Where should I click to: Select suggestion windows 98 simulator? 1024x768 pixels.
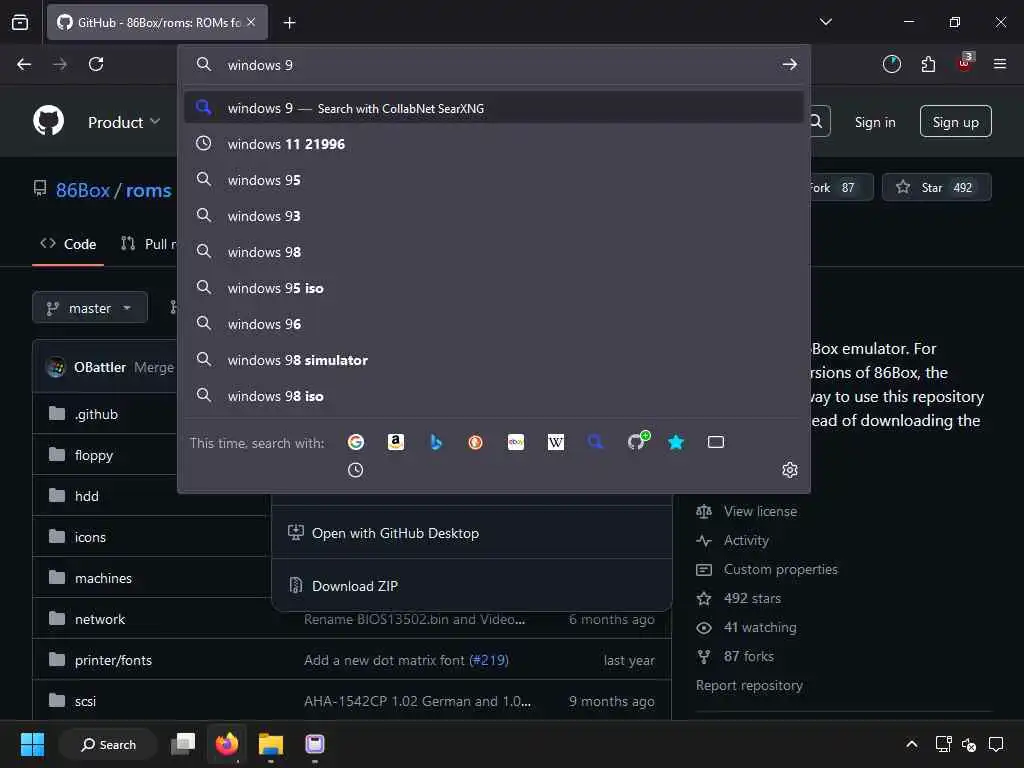point(494,360)
